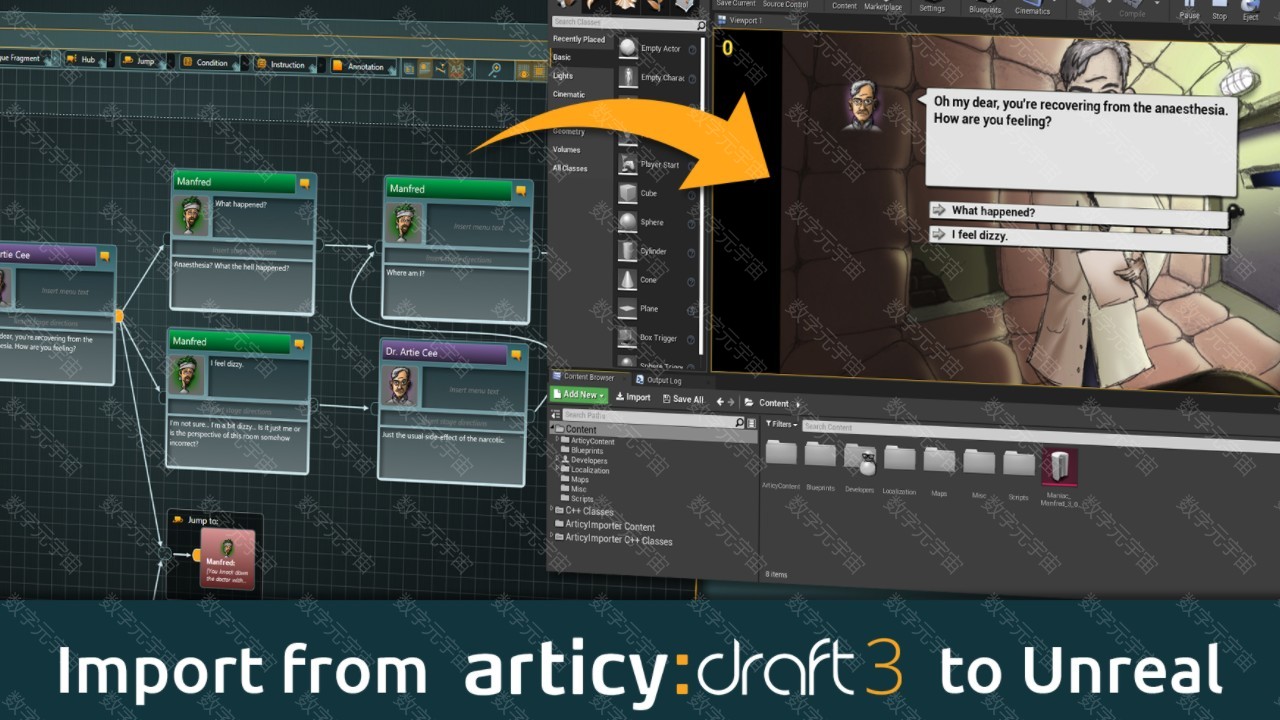Click the Box Trigger icon

tap(627, 338)
